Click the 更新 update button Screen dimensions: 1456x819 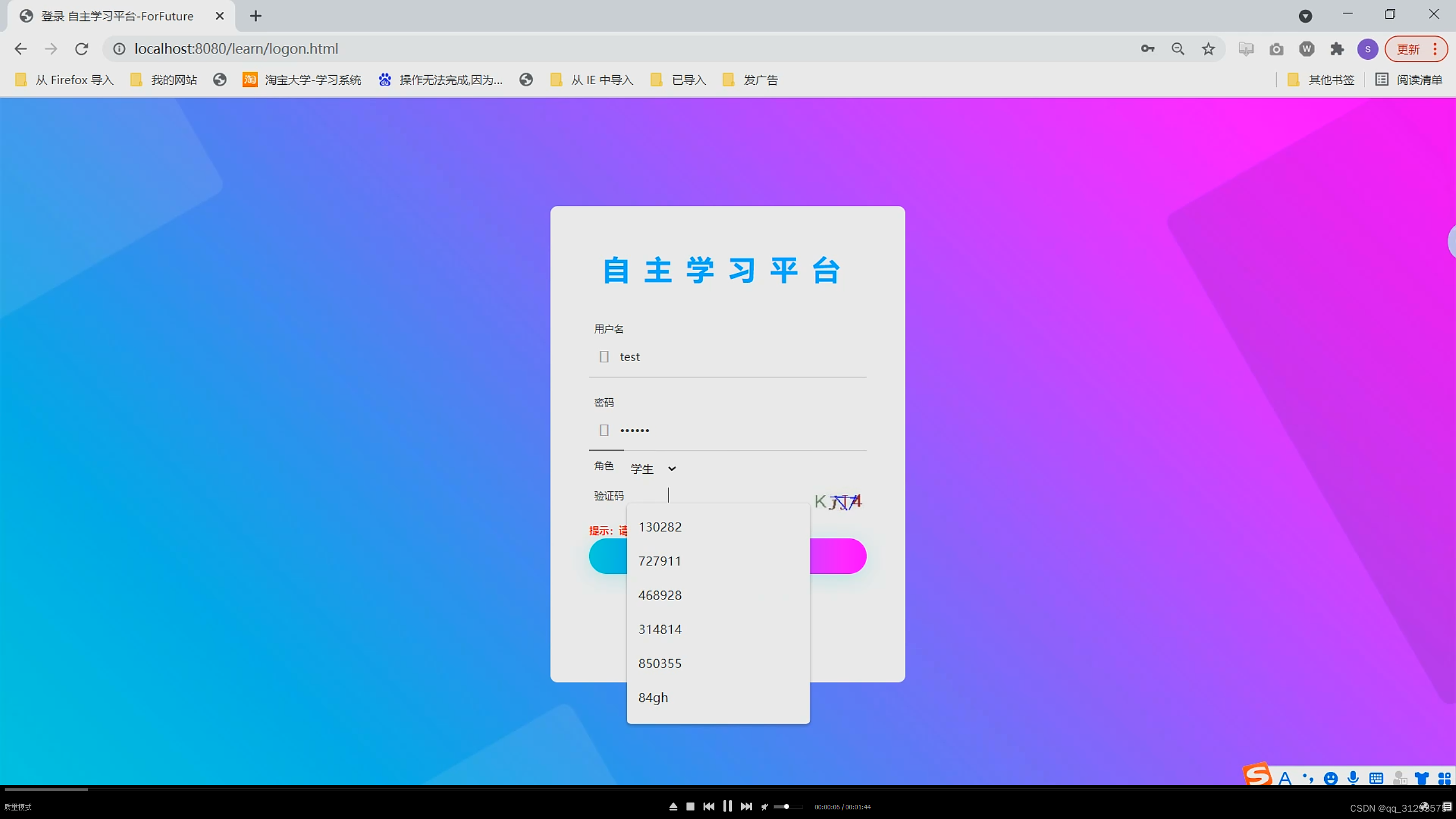tap(1409, 49)
